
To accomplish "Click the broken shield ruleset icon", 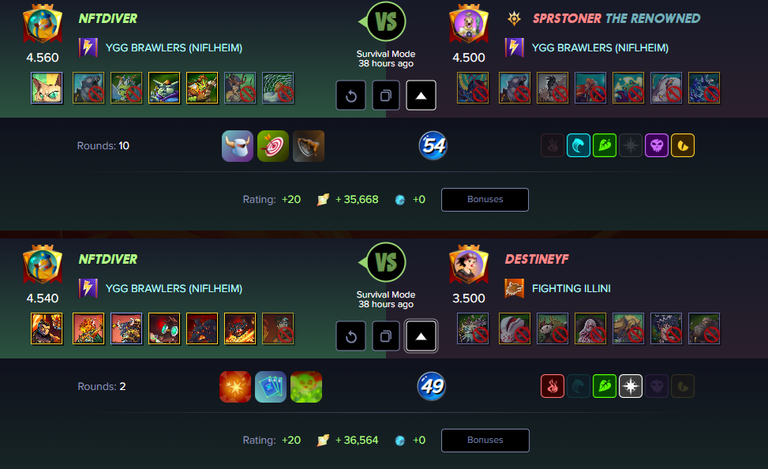I will click(x=309, y=146).
